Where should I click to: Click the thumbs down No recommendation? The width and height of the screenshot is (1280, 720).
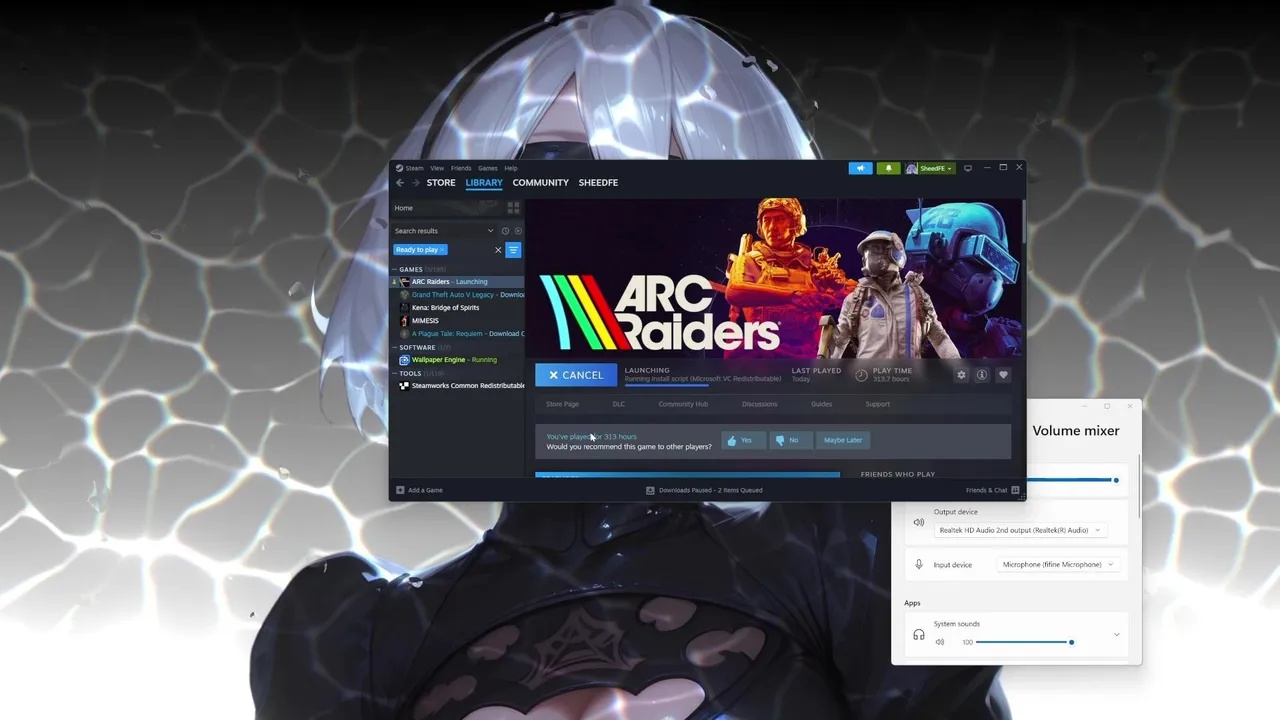(790, 440)
